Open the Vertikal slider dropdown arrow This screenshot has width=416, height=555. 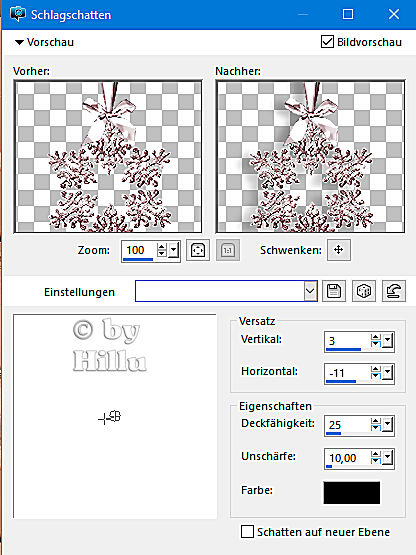click(x=387, y=341)
